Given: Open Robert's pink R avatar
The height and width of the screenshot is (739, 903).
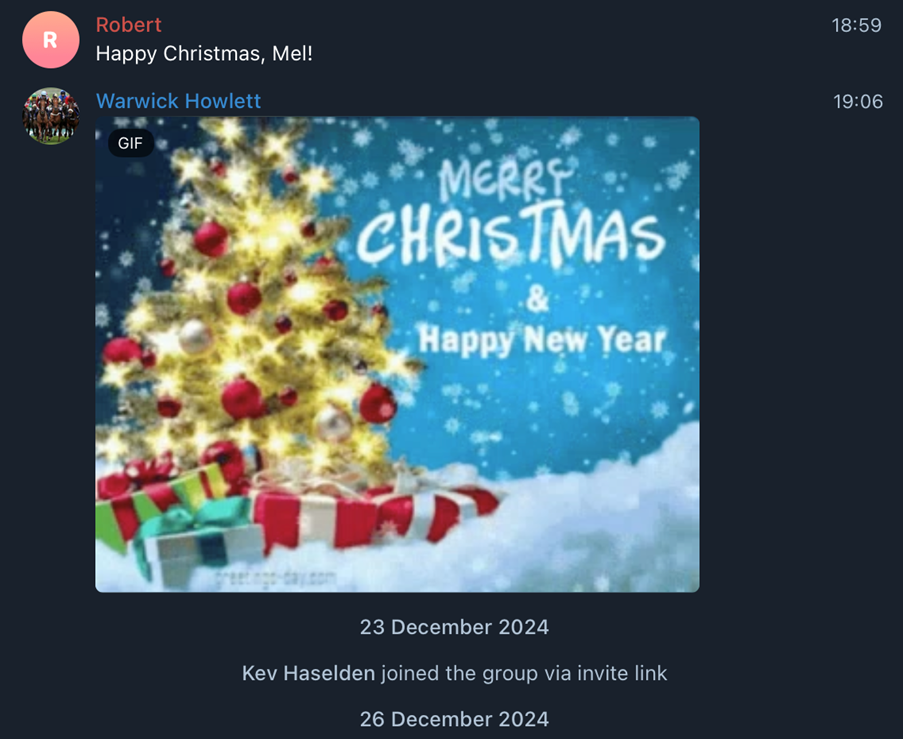Looking at the screenshot, I should [x=51, y=40].
